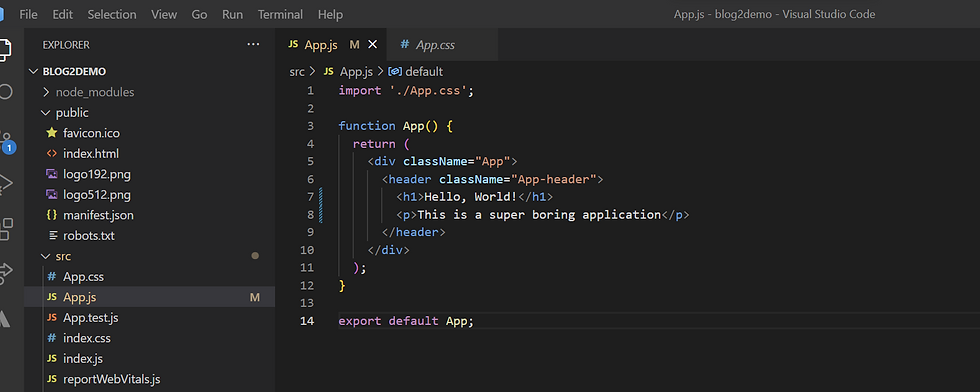This screenshot has height=392, width=980.
Task: Click the src breadcrumb segment
Action: (297, 72)
